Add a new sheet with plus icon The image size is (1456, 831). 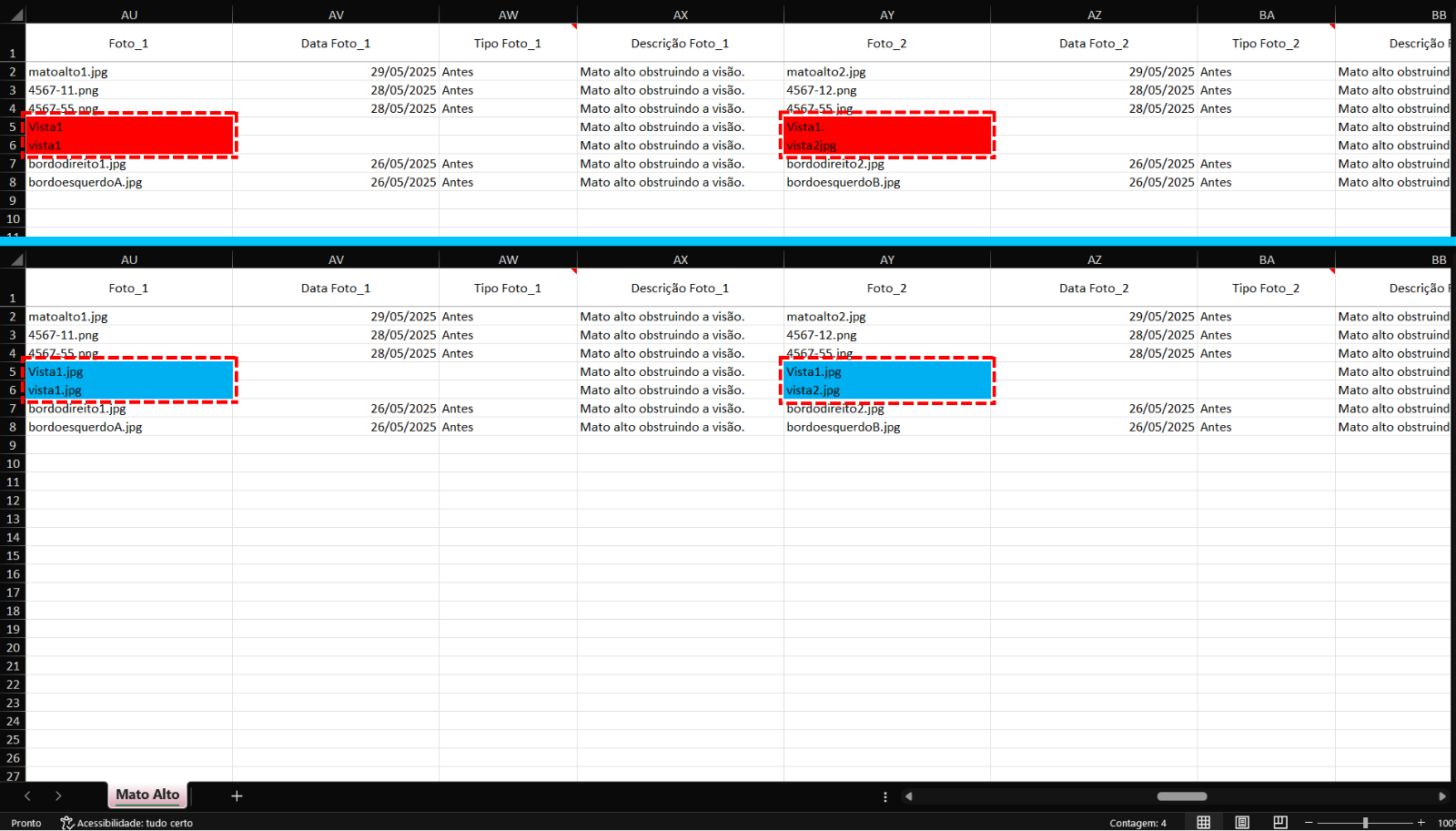[x=237, y=796]
